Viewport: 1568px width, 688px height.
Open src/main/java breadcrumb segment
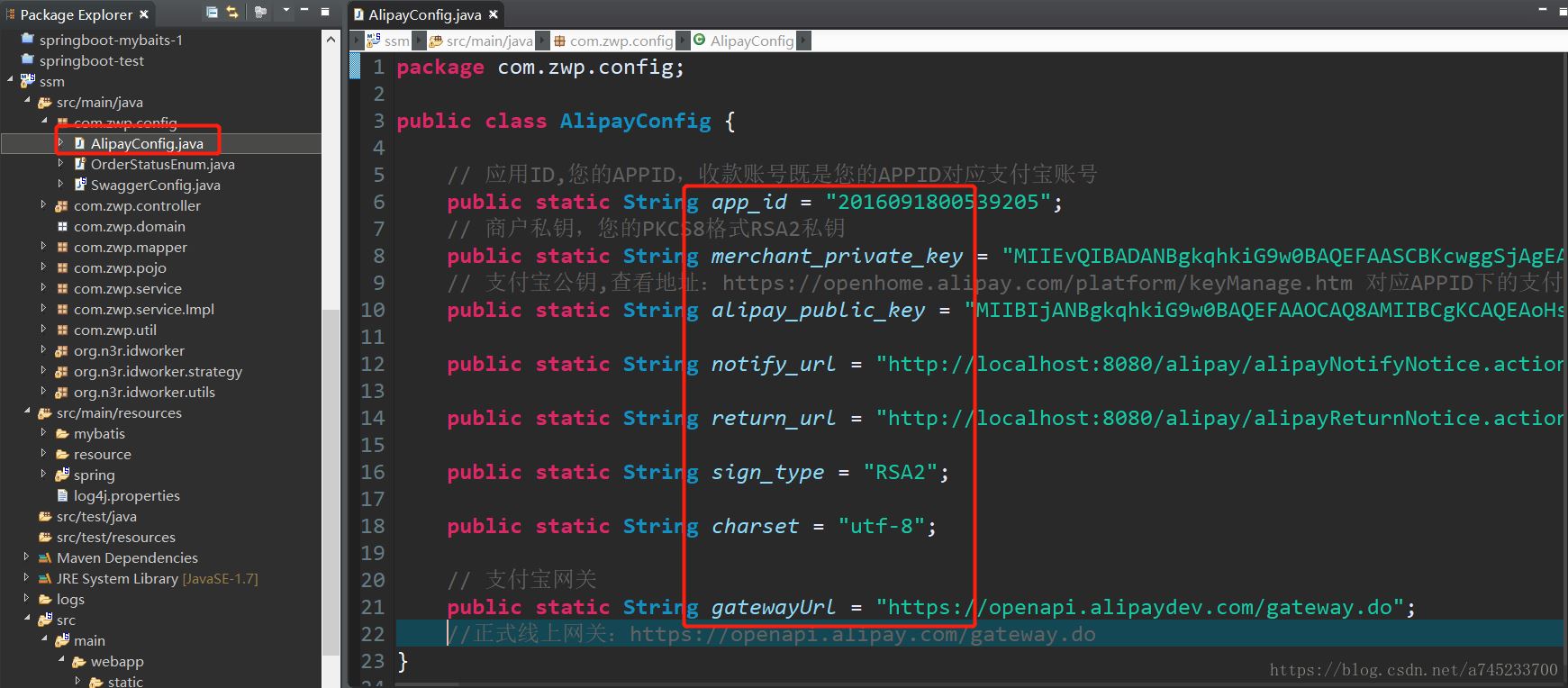coord(489,41)
